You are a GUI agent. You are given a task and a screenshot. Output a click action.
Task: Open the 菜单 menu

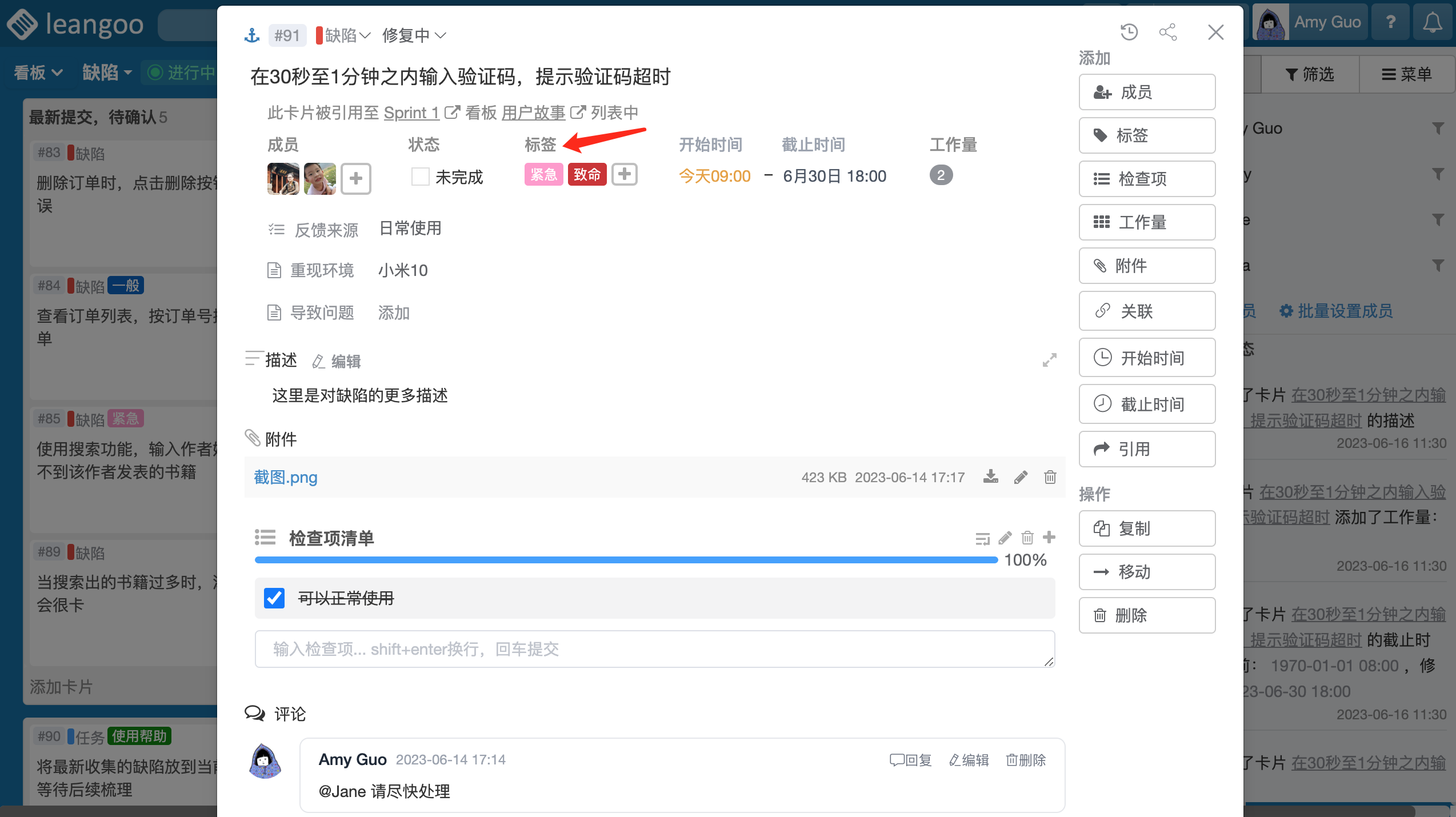1407,74
